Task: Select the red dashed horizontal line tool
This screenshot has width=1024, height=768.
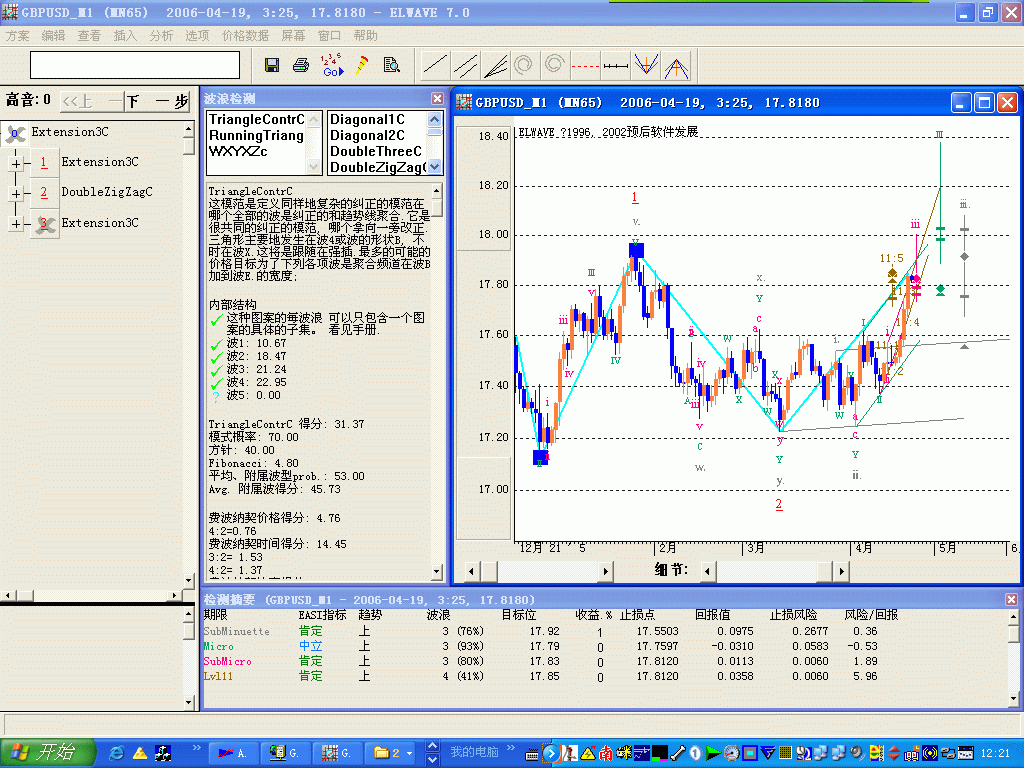Action: coord(586,65)
